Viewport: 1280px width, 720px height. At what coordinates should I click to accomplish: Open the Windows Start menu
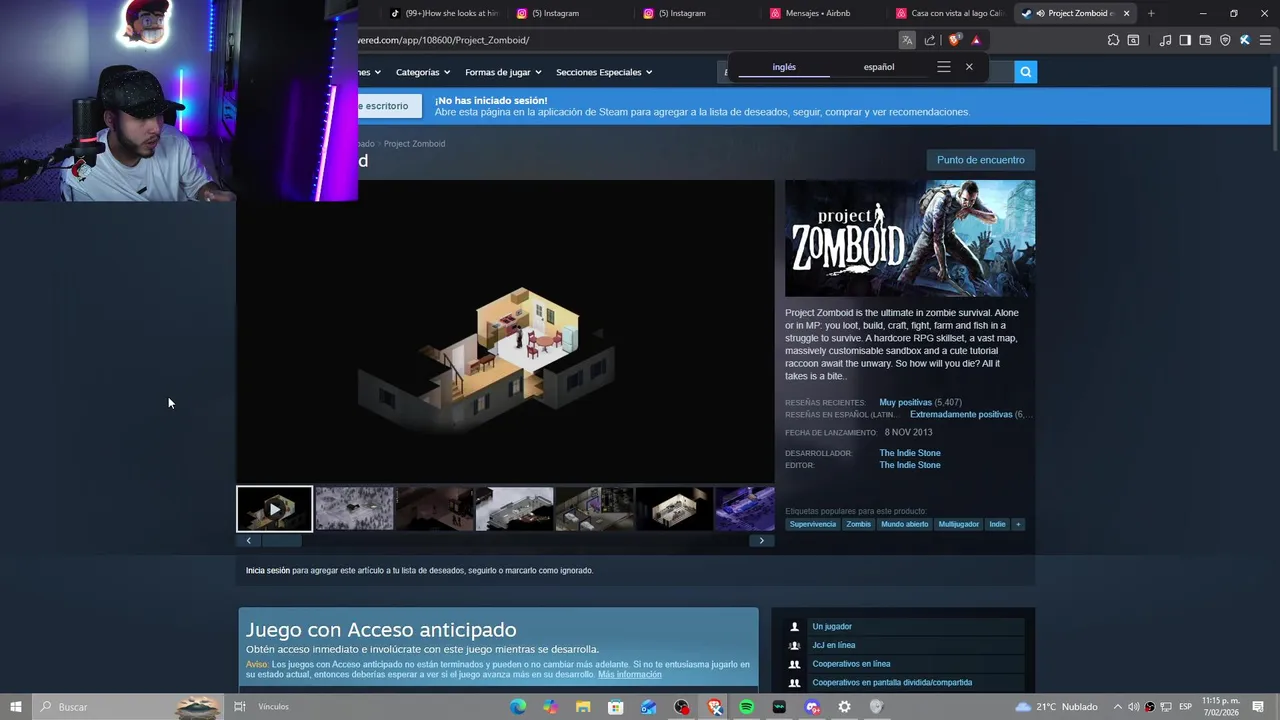(15, 707)
